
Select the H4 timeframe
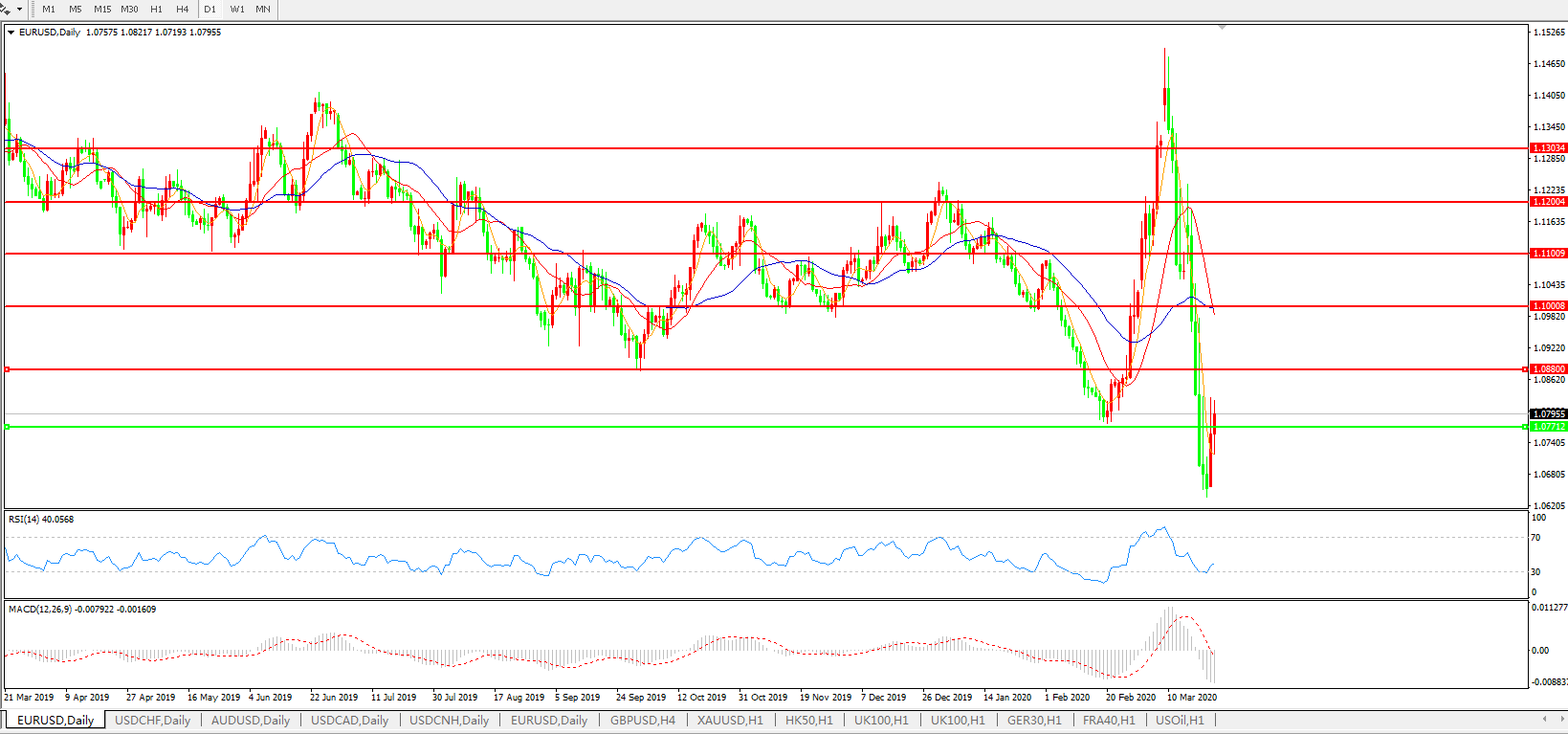pos(182,10)
